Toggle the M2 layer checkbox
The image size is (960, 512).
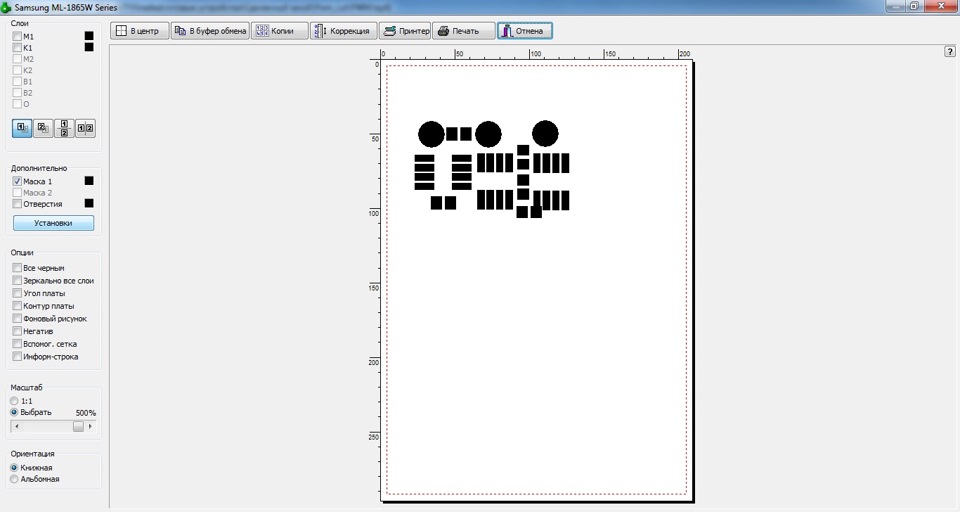17,59
